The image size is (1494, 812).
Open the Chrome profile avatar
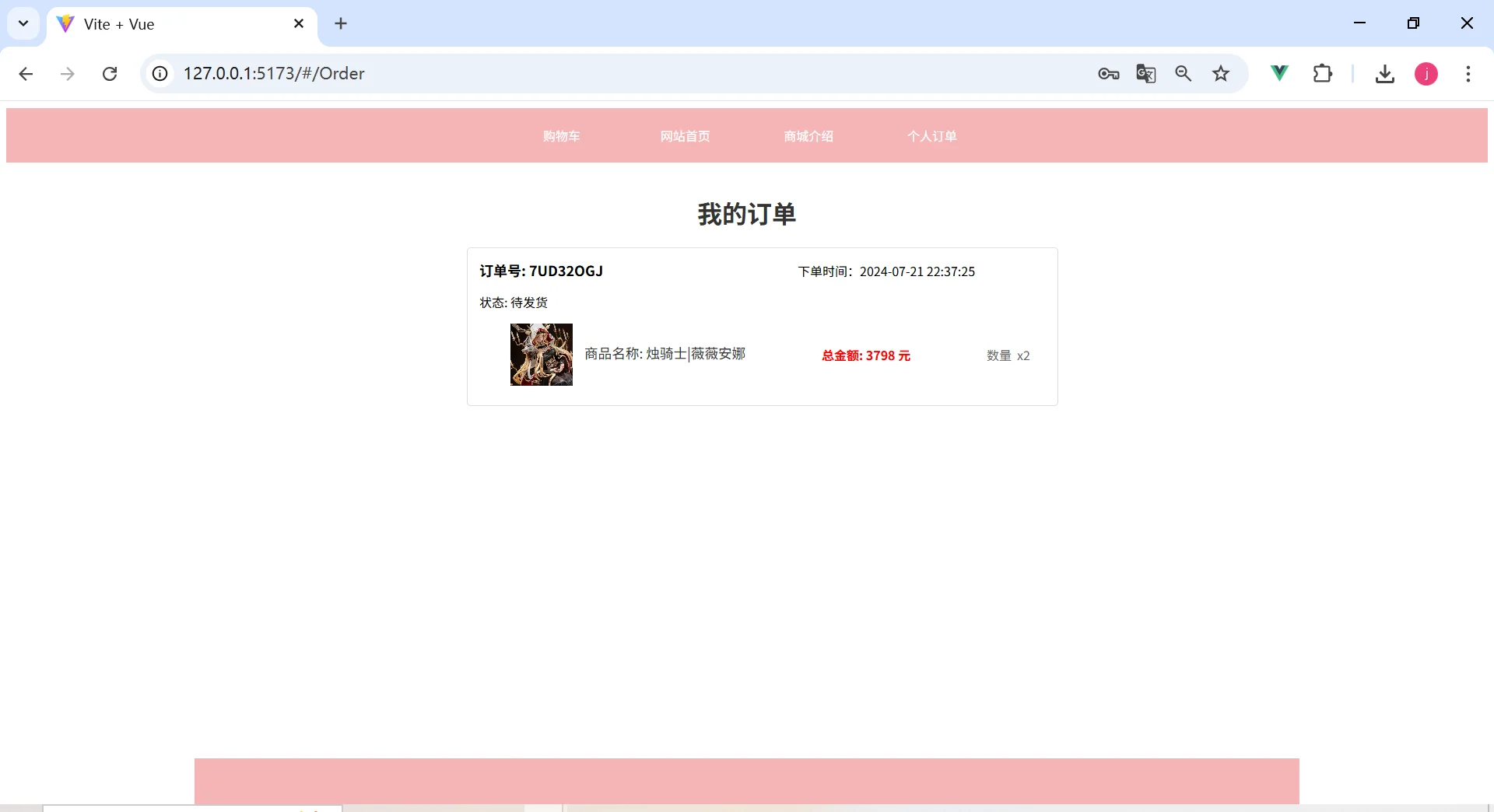click(1426, 74)
